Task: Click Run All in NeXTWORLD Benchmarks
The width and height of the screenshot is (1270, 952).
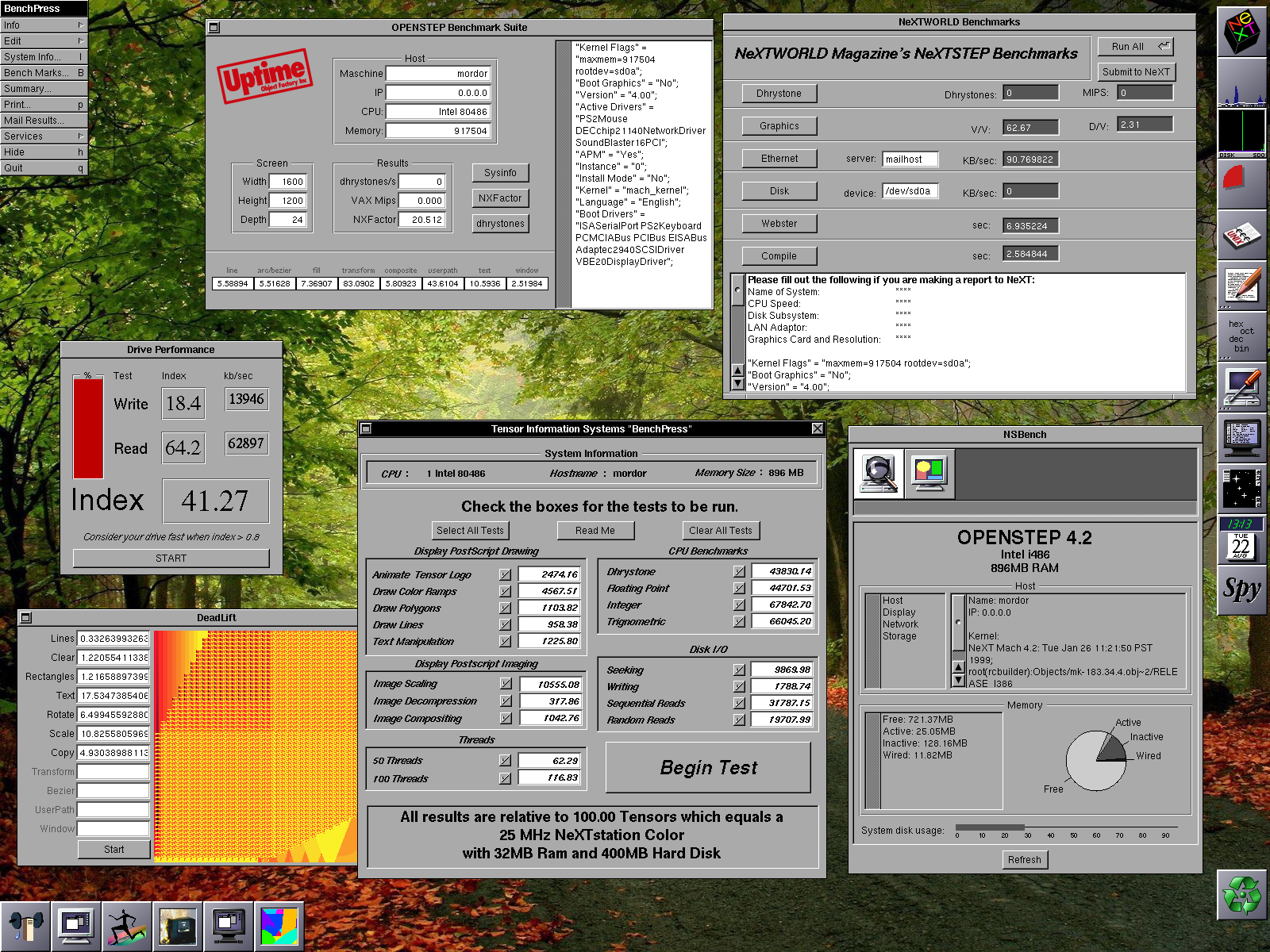Action: click(x=1135, y=47)
